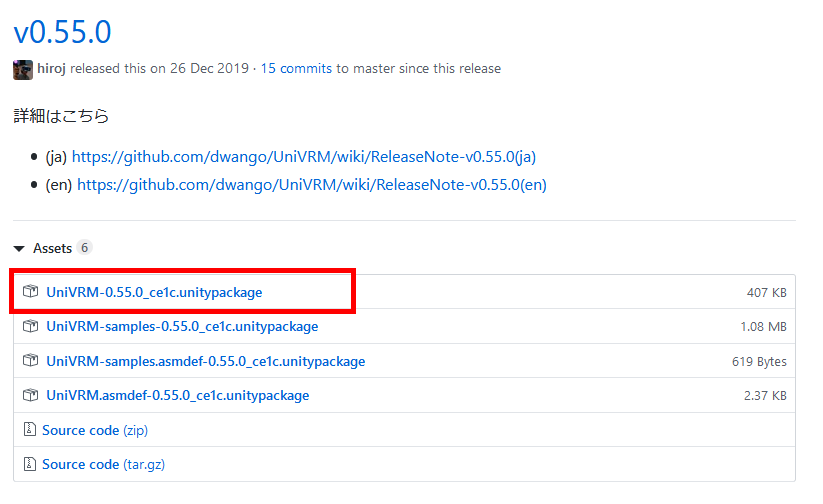
Task: Click the '26 Dec 2019' release date text
Action: 209,68
